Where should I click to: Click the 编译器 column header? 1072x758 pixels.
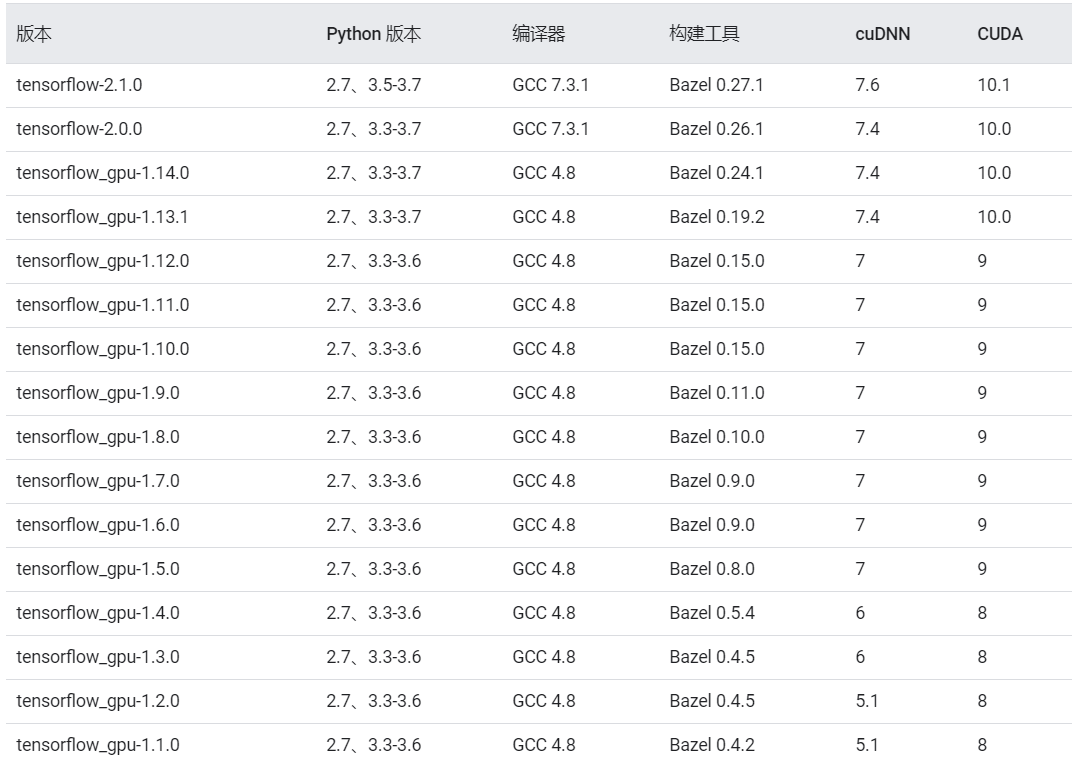coord(530,33)
